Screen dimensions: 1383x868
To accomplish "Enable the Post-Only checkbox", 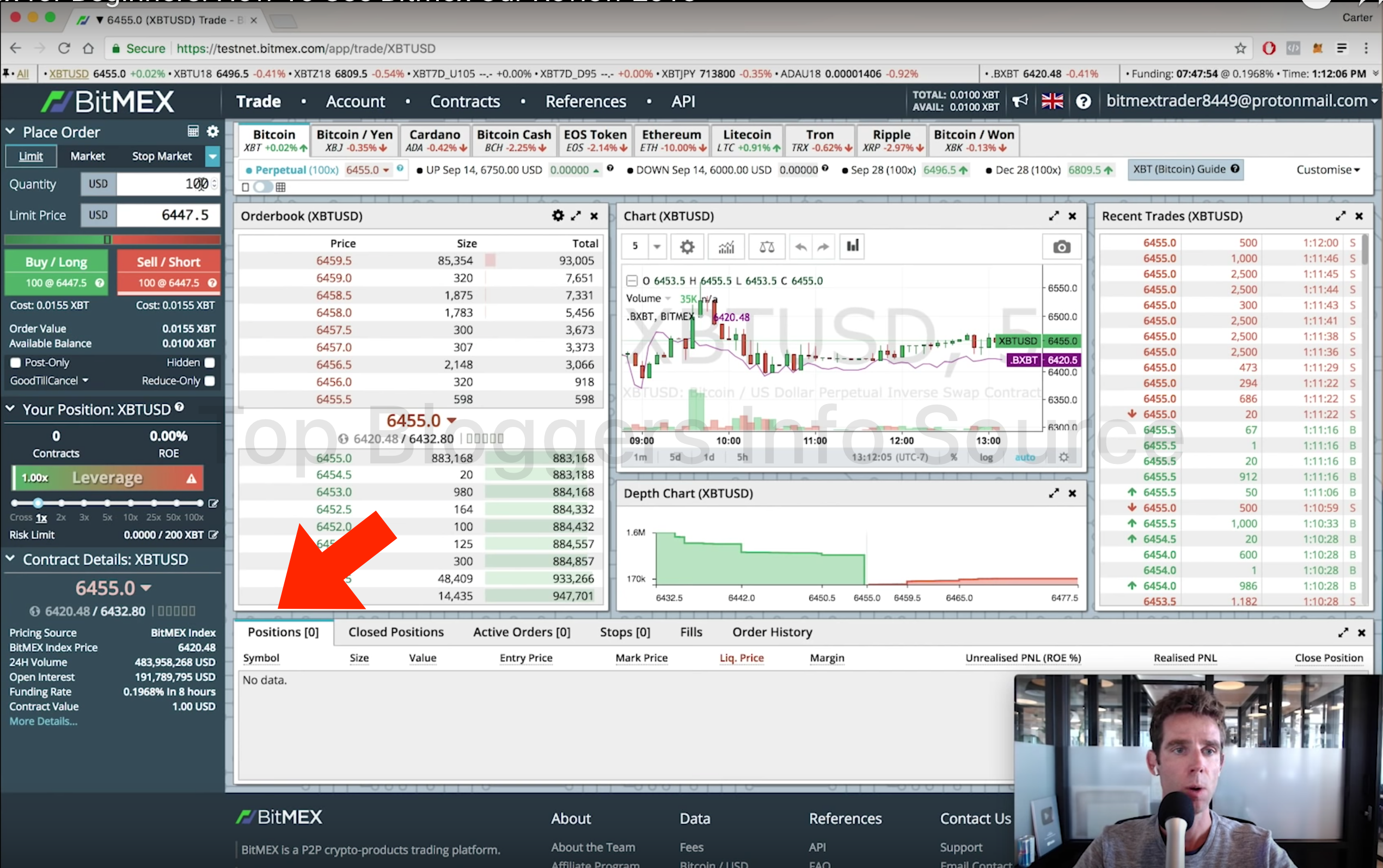I will tap(15, 363).
